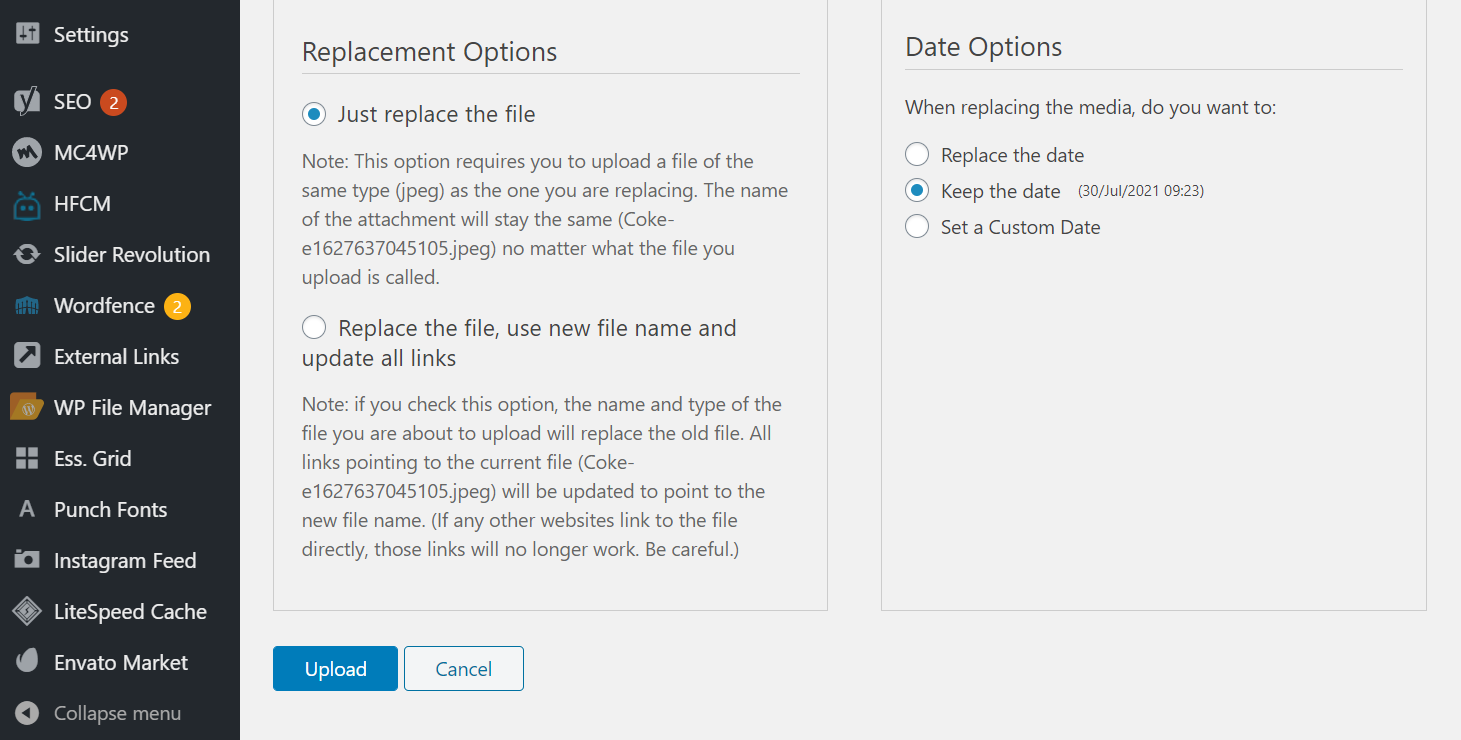Choose 'Set a Custom Date' radio button
This screenshot has height=740, width=1461.
click(x=917, y=227)
